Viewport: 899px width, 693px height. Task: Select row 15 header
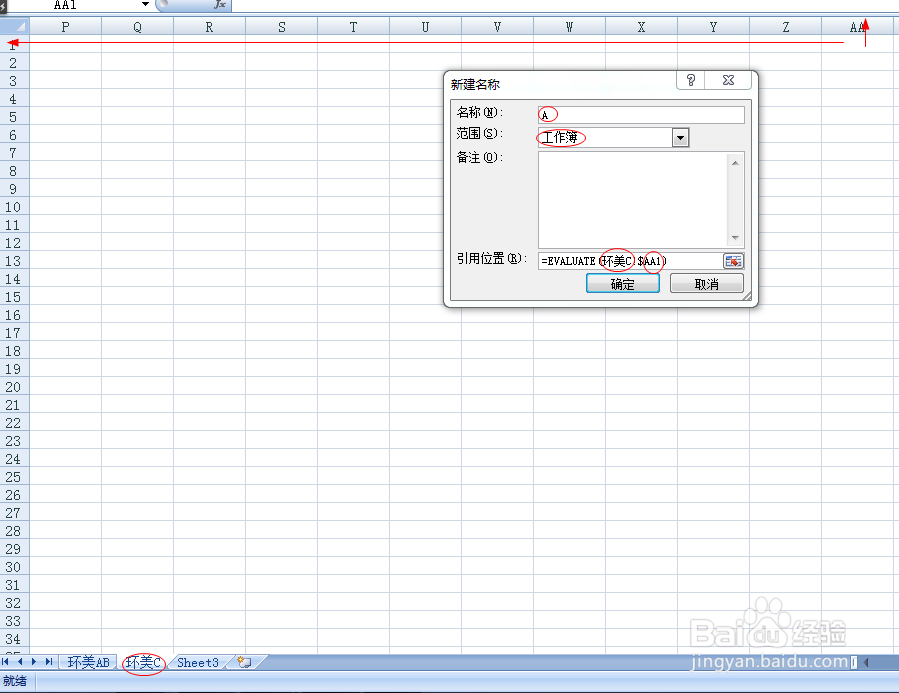[x=13, y=297]
